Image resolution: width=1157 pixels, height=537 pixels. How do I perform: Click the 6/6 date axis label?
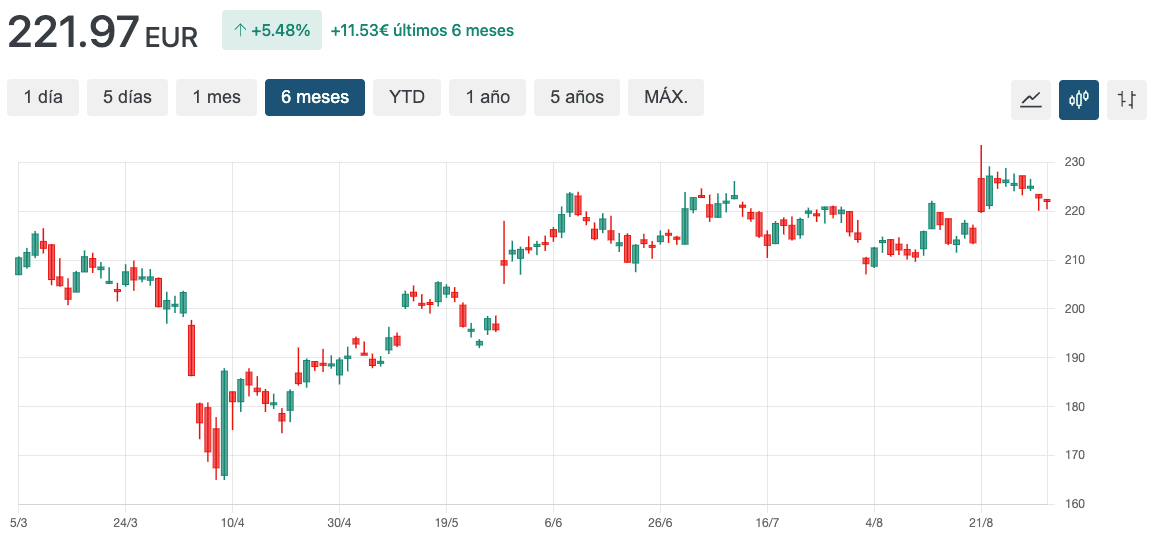point(553,523)
